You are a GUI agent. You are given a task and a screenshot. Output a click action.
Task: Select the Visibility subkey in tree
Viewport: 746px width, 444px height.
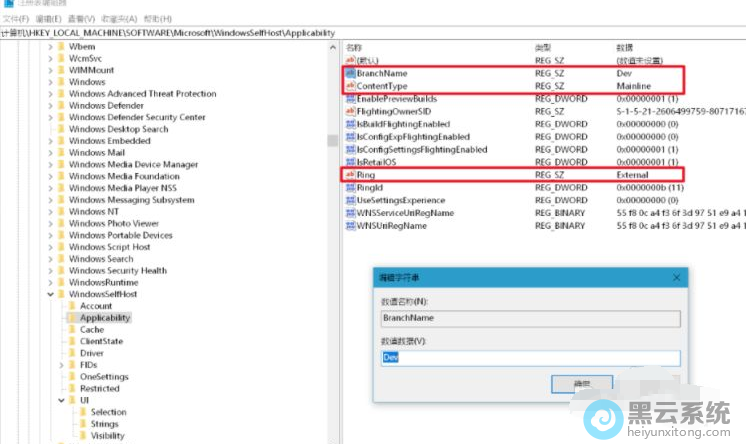(x=108, y=436)
